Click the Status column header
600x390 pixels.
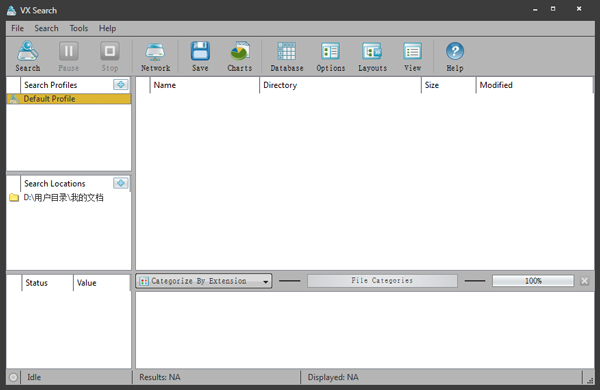click(47, 283)
